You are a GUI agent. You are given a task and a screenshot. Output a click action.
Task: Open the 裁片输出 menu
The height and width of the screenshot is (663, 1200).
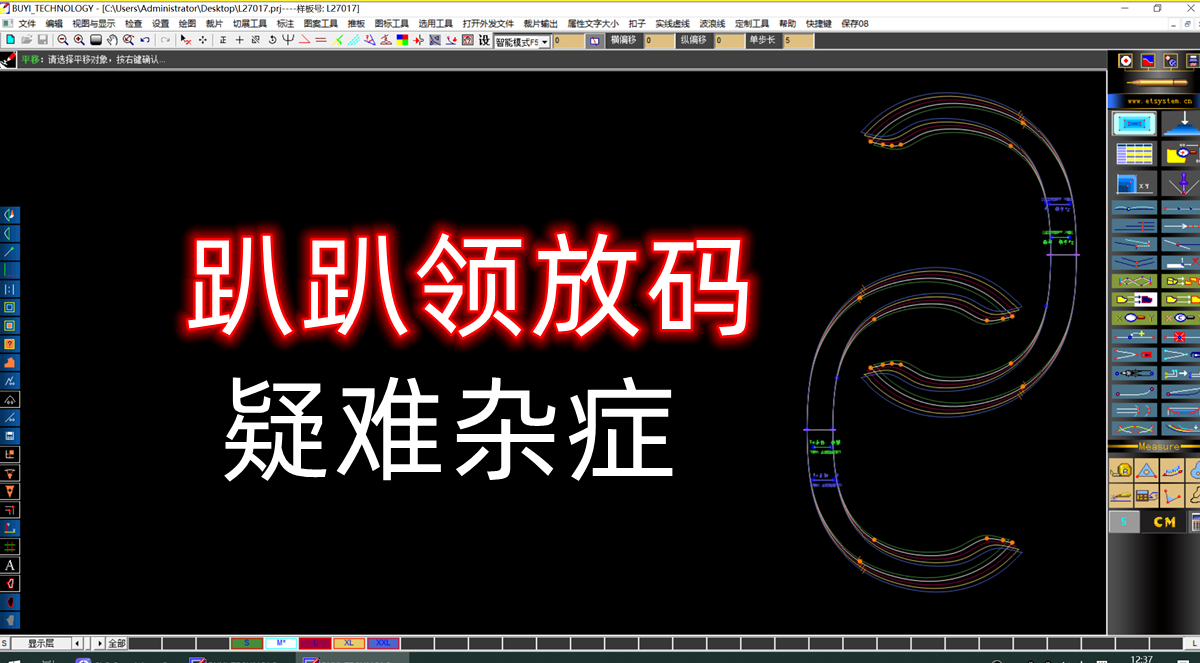click(x=541, y=23)
